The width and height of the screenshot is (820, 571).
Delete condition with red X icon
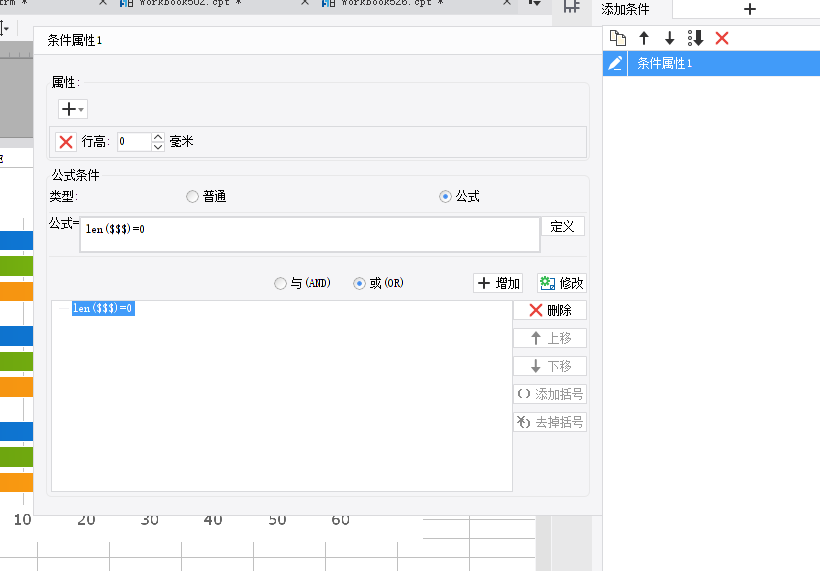coord(722,38)
